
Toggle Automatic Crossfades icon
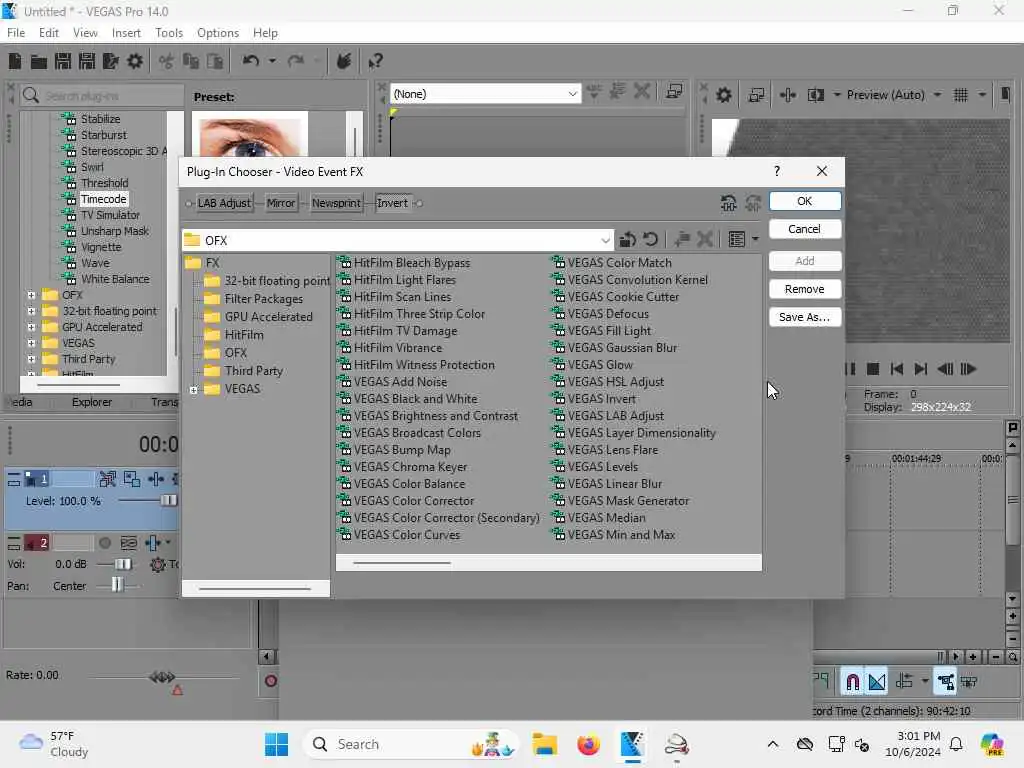(x=877, y=682)
